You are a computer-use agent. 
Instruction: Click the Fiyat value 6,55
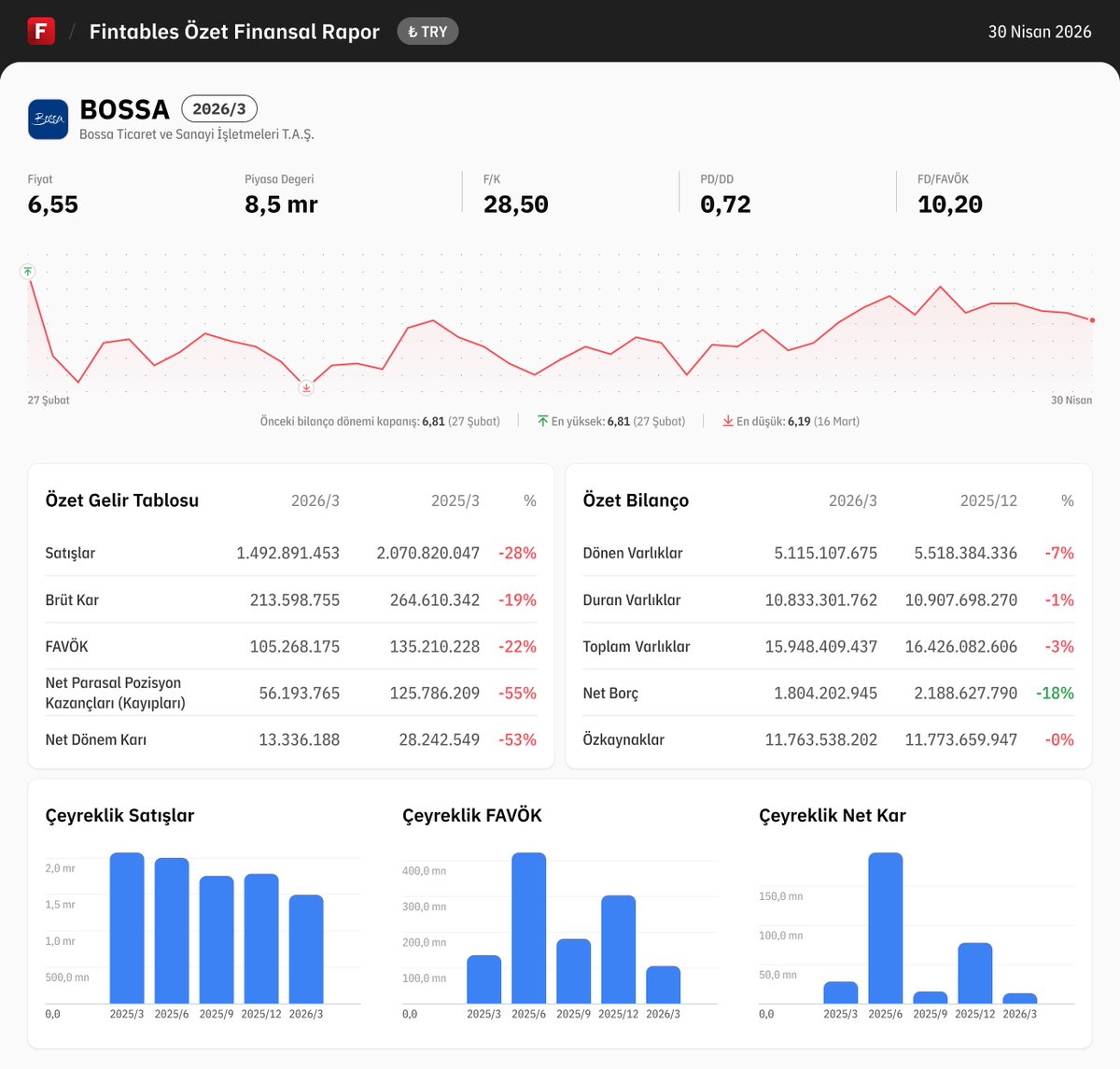(53, 204)
